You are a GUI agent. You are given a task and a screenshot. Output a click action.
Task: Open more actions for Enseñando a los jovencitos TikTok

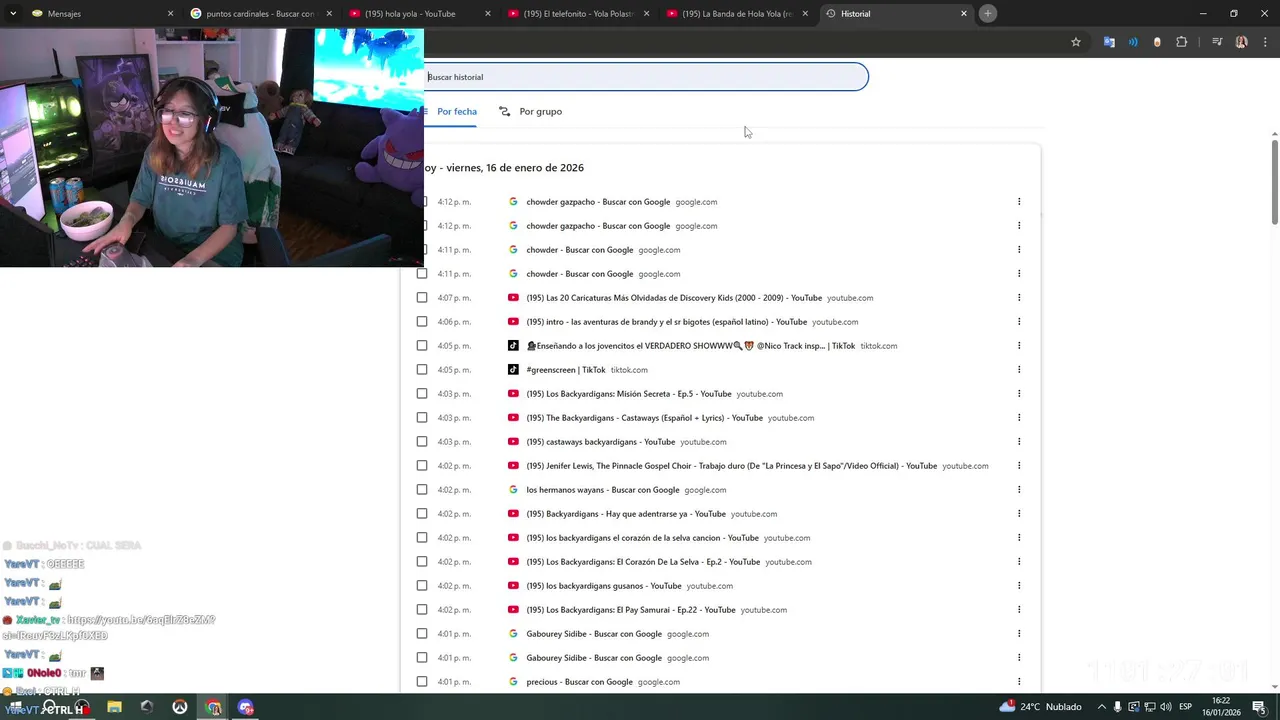(x=1019, y=346)
